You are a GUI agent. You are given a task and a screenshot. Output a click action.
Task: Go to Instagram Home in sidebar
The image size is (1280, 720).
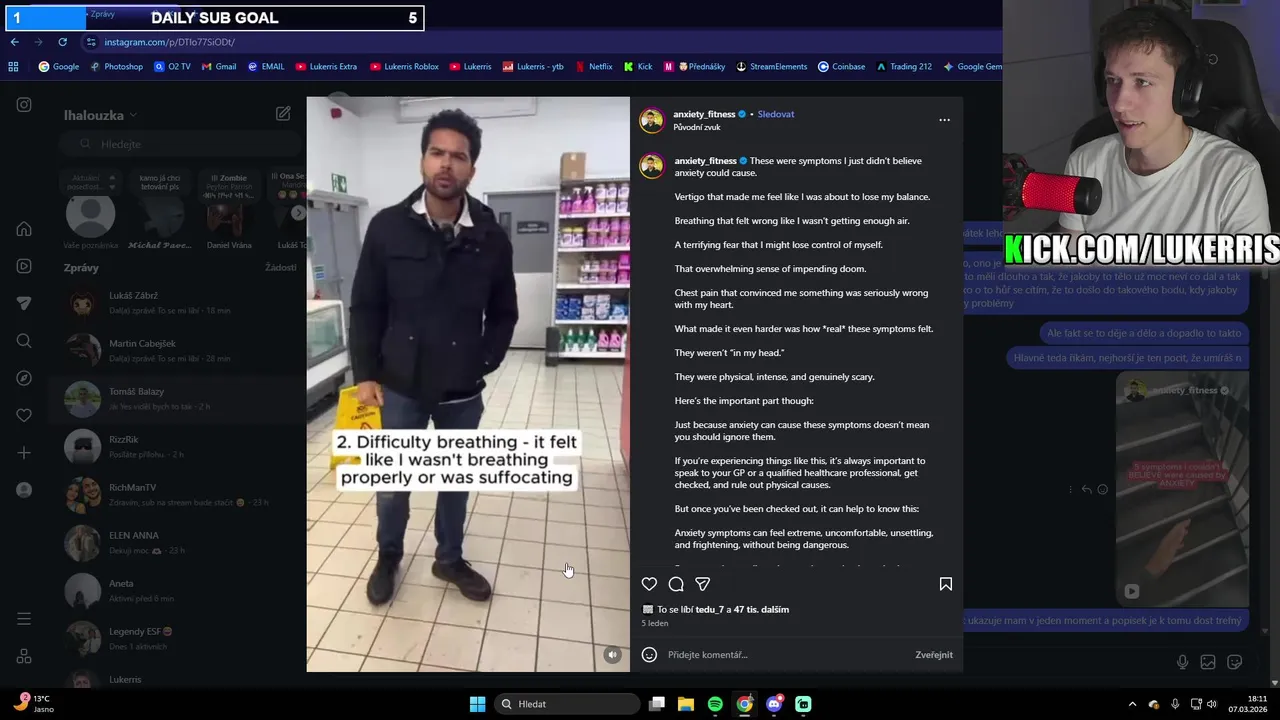pyautogui.click(x=24, y=229)
